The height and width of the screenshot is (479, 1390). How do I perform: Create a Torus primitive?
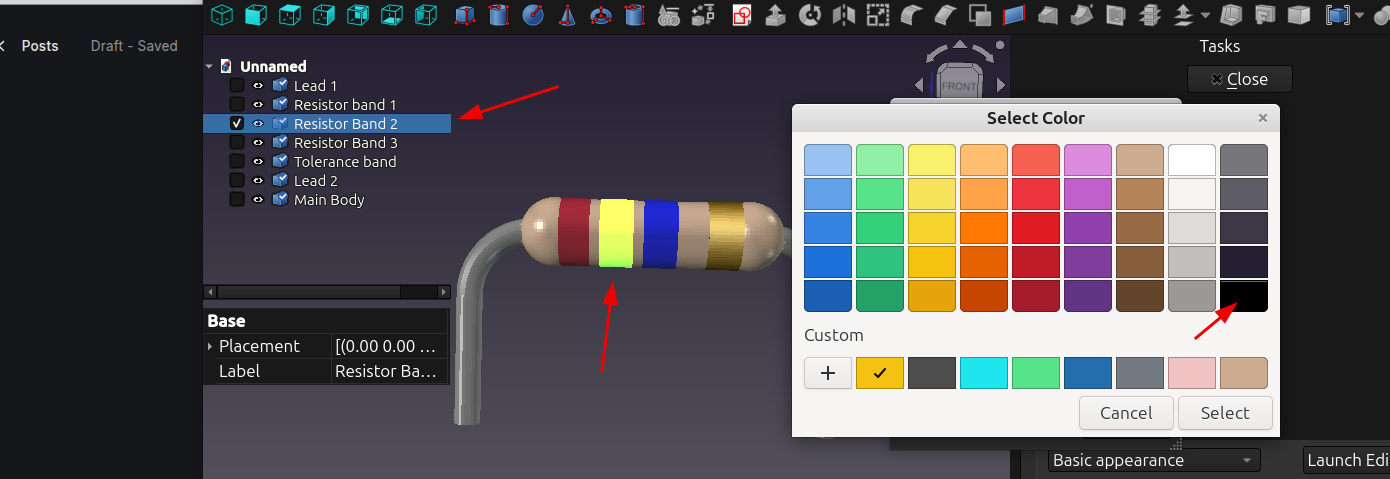[x=601, y=15]
